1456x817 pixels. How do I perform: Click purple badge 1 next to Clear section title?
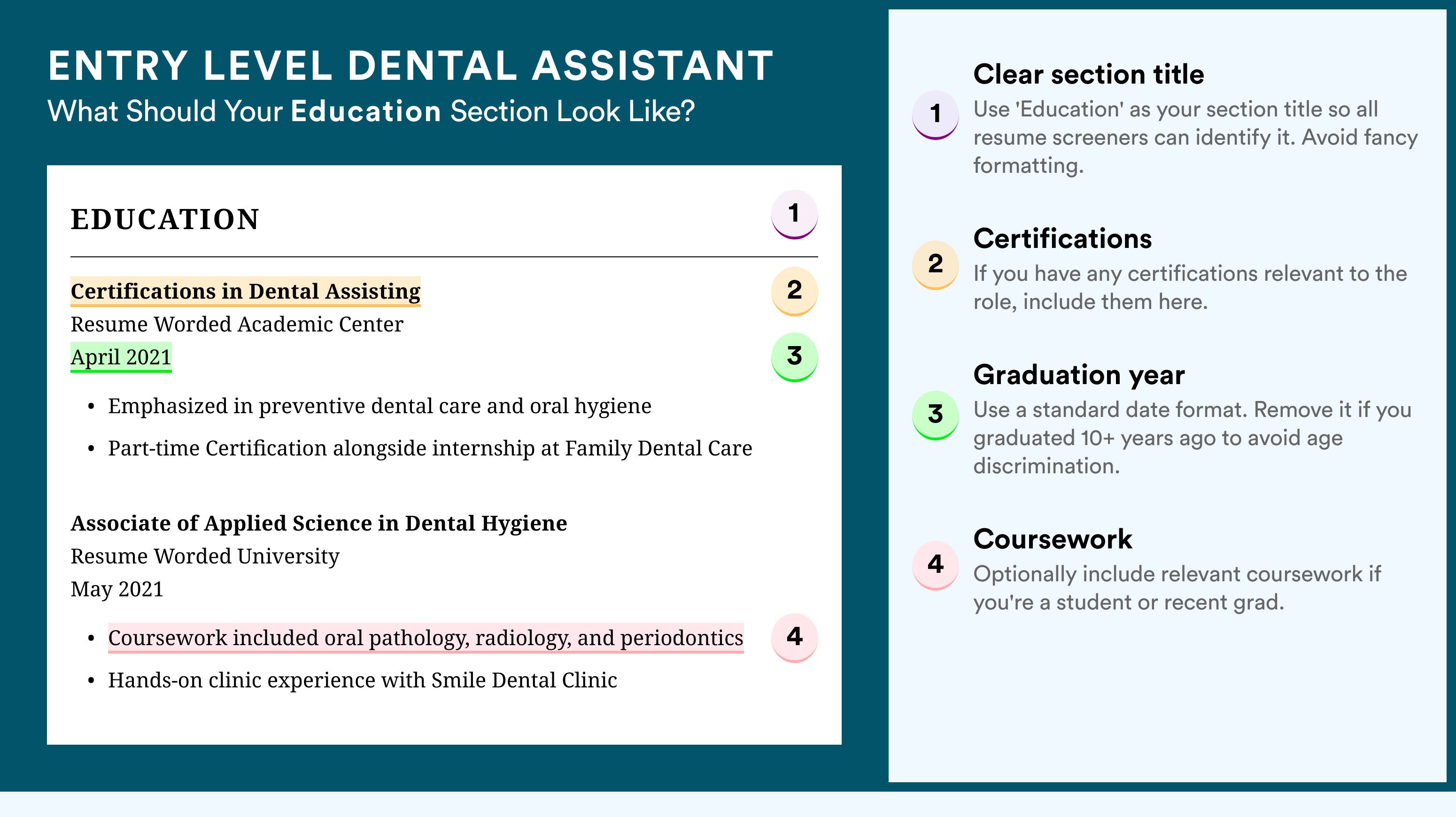(x=936, y=115)
